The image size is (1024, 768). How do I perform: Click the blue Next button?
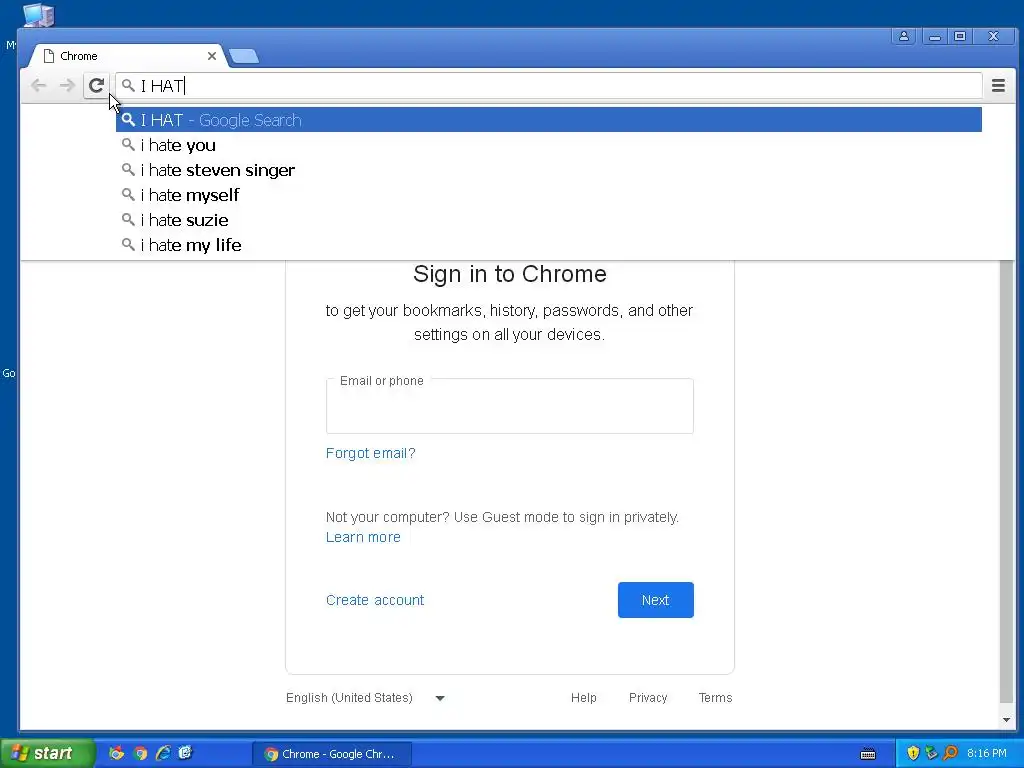656,600
